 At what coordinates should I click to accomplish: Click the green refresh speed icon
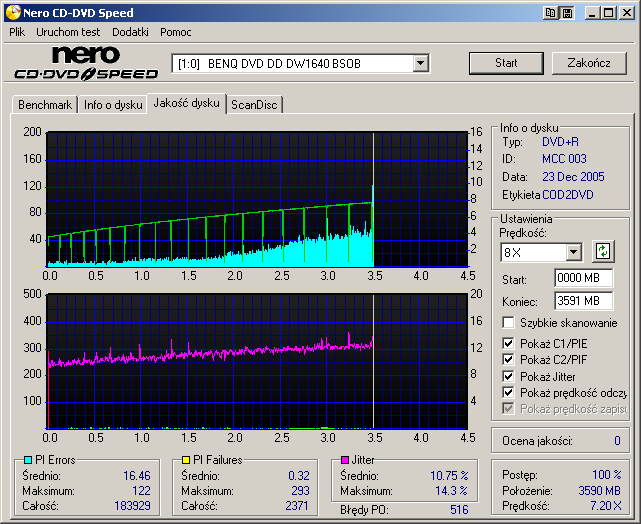point(603,251)
